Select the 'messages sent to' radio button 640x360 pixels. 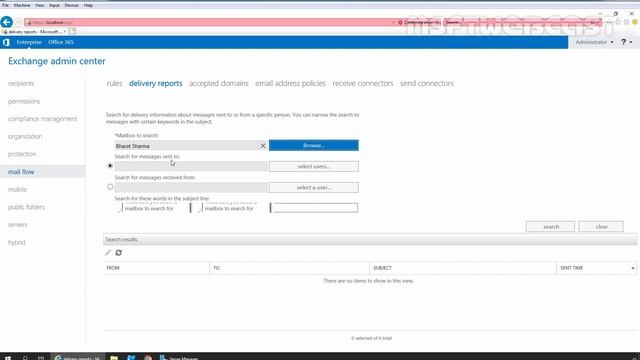[x=110, y=166]
